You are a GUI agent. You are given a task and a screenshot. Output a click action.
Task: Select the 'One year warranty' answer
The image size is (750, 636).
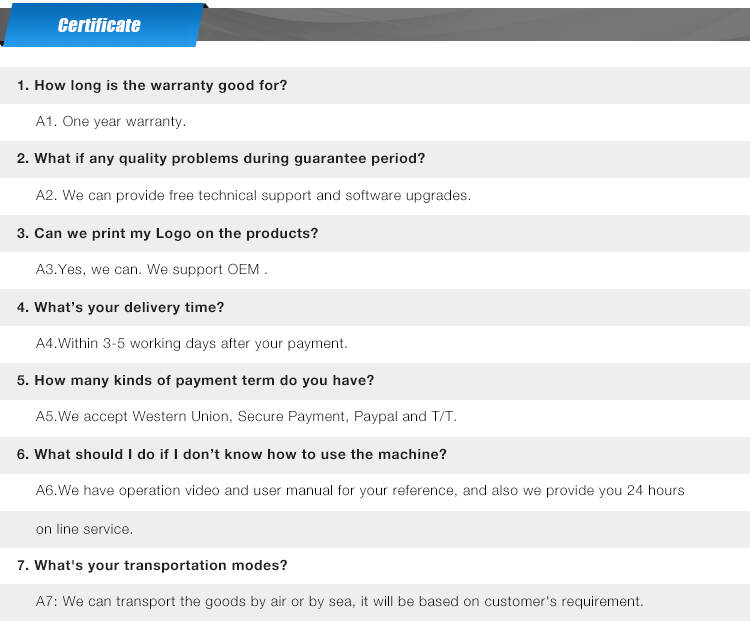(x=110, y=121)
